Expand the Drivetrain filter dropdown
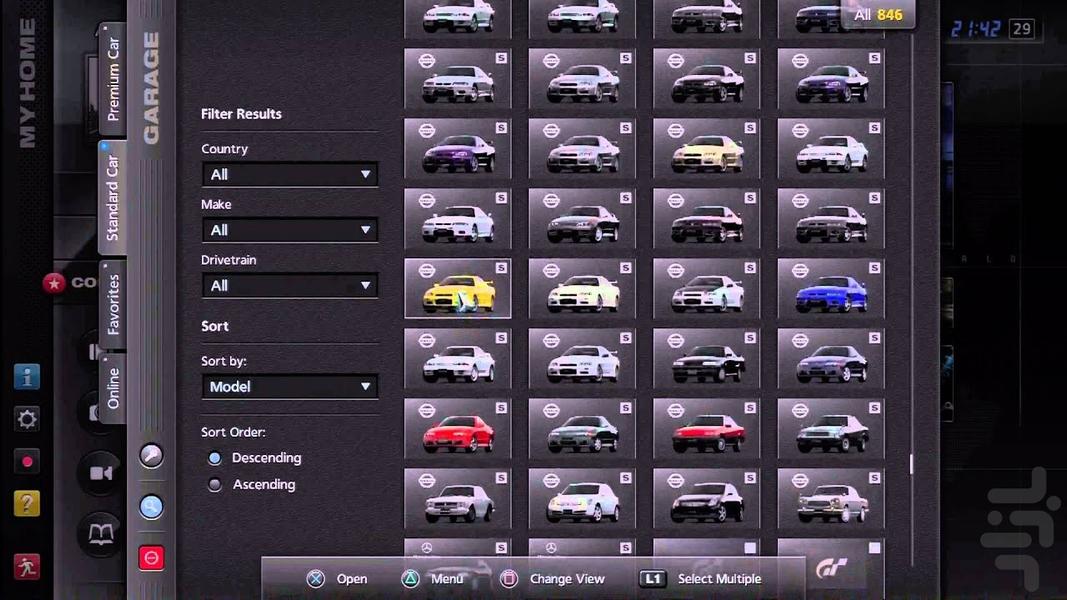The height and width of the screenshot is (600, 1067). [x=290, y=286]
